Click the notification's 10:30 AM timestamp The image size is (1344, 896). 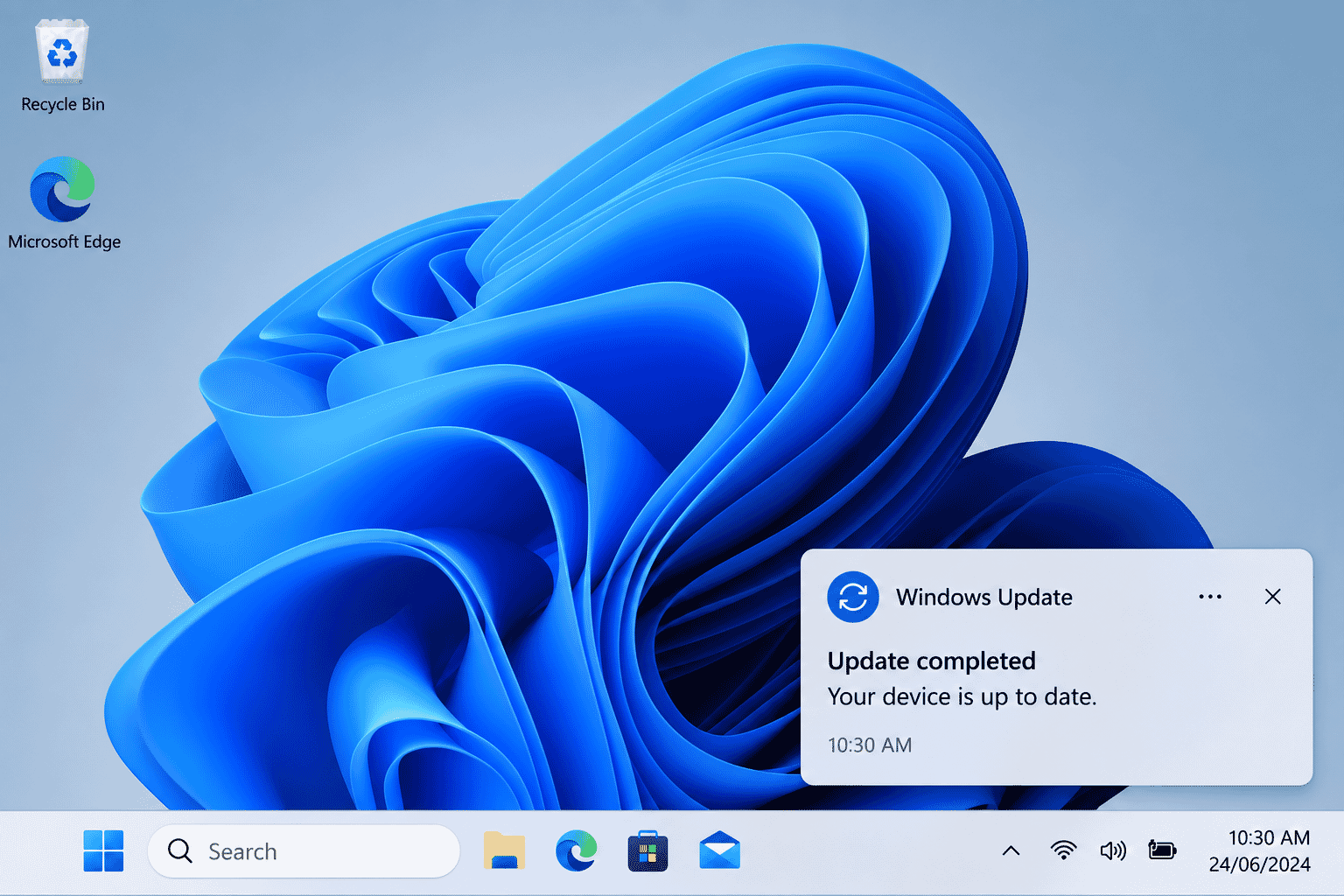pyautogui.click(x=870, y=745)
